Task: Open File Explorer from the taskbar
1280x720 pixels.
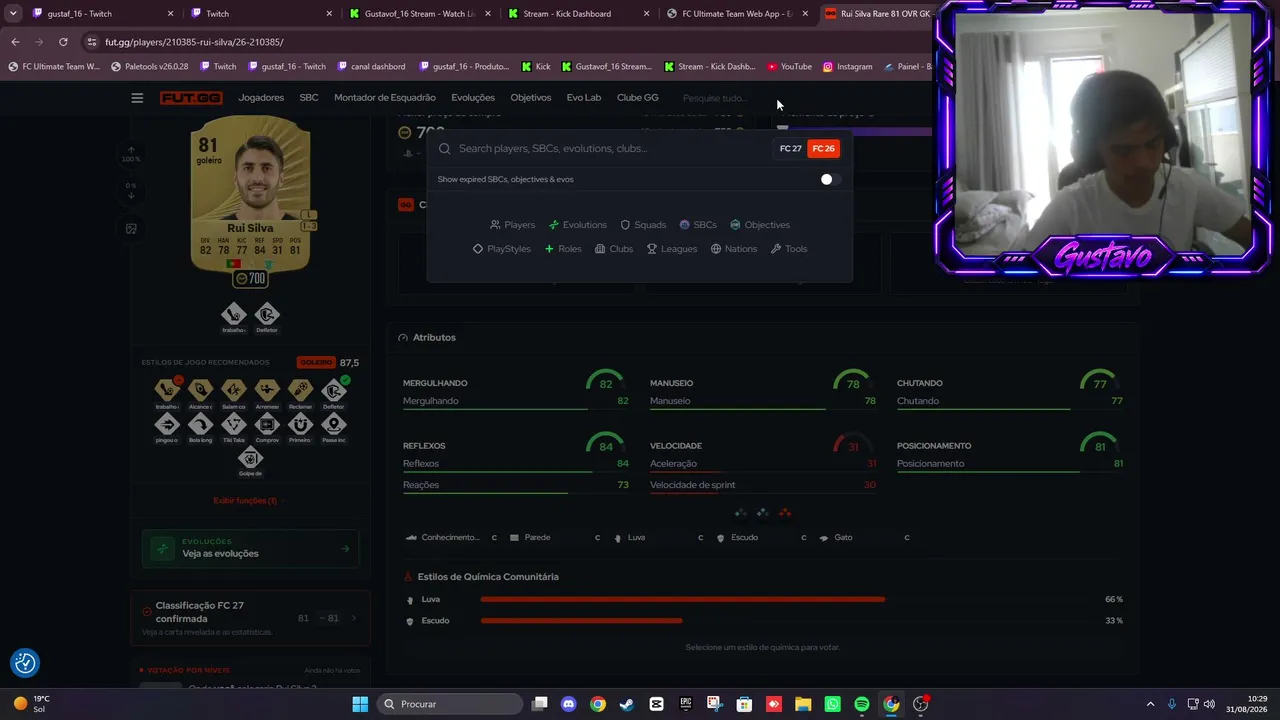Action: [x=803, y=704]
